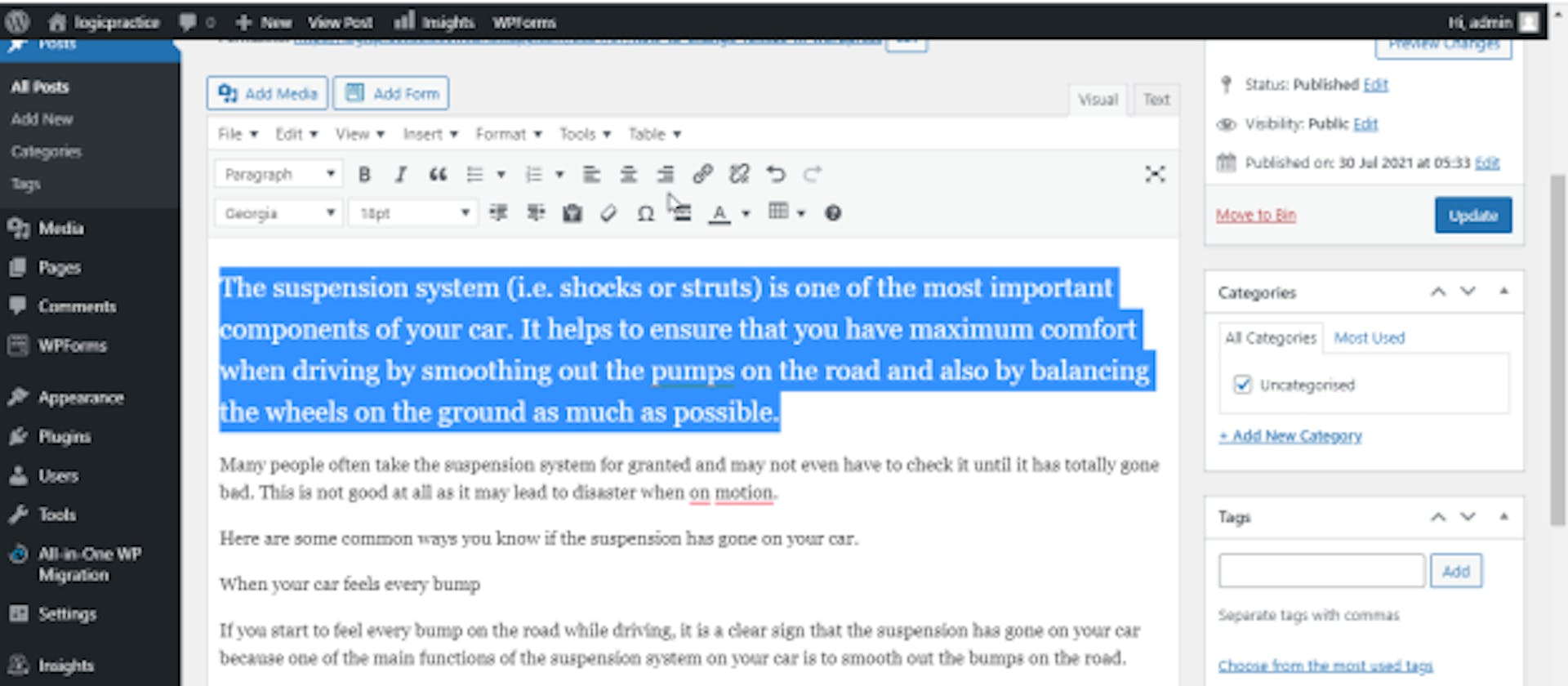The width and height of the screenshot is (1568, 686).
Task: Click the tags input field
Action: tap(1321, 570)
